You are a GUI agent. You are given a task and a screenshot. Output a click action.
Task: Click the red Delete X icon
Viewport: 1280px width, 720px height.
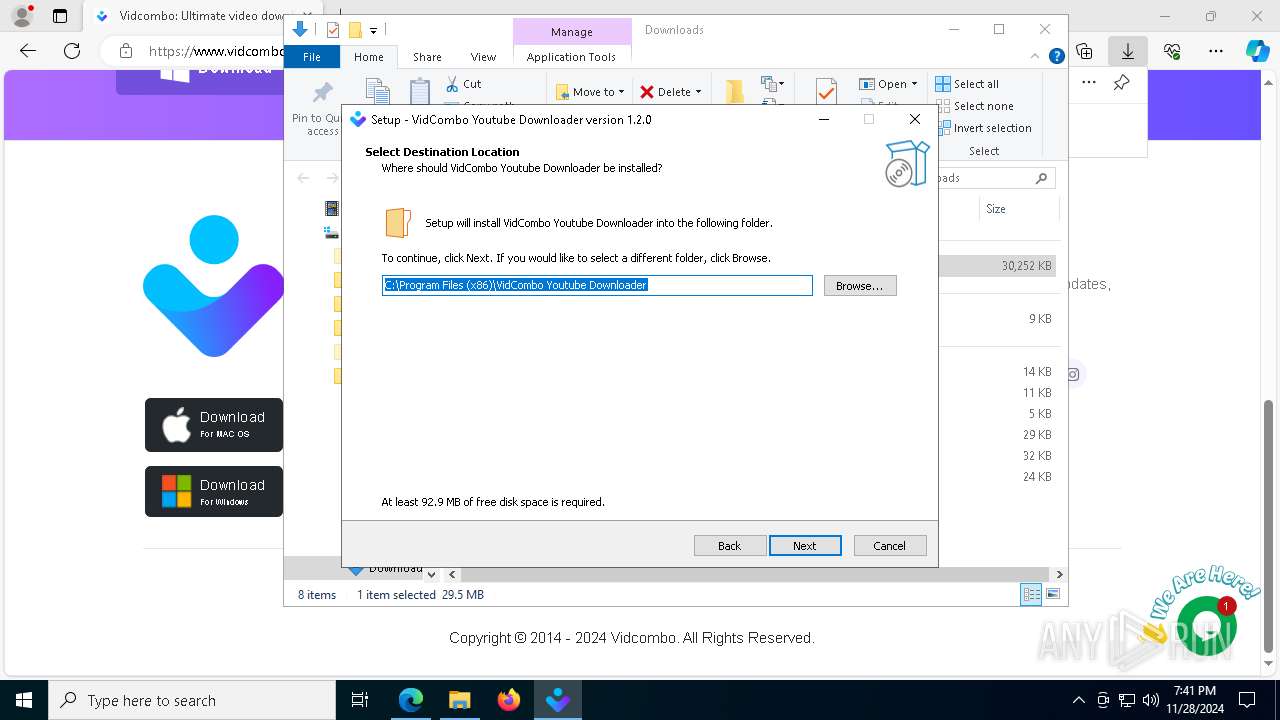[x=647, y=92]
